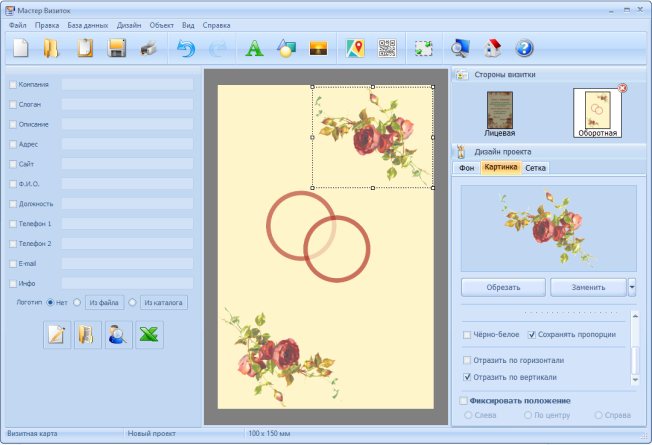This screenshot has height=445, width=652.
Task: Enable the Чёрно-белое checkbox
Action: (x=467, y=334)
